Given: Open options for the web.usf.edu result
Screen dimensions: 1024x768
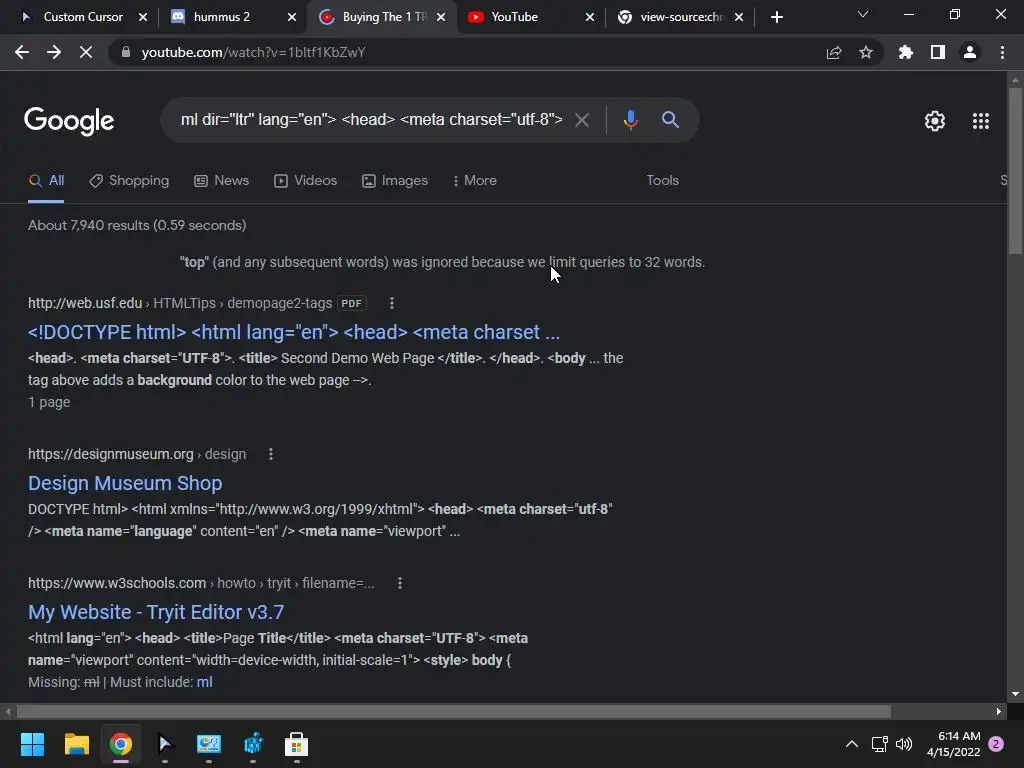Looking at the screenshot, I should click(391, 303).
